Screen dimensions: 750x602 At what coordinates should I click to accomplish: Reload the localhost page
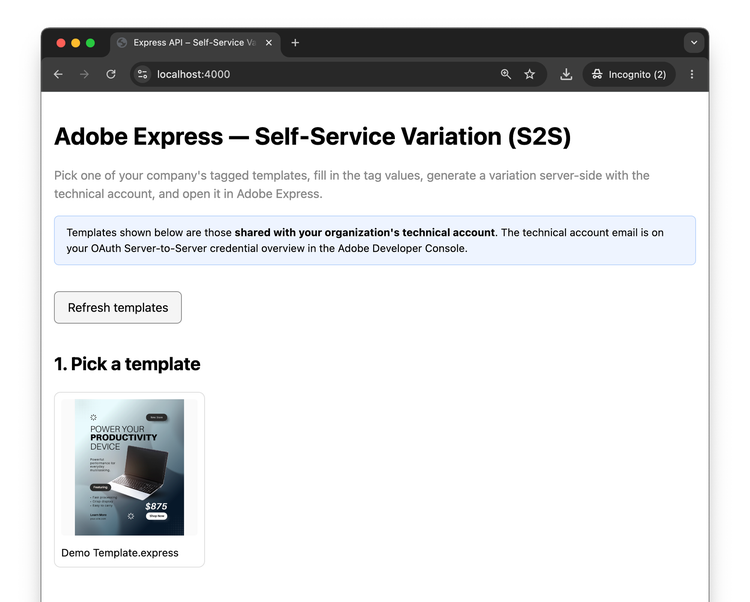coord(110,74)
